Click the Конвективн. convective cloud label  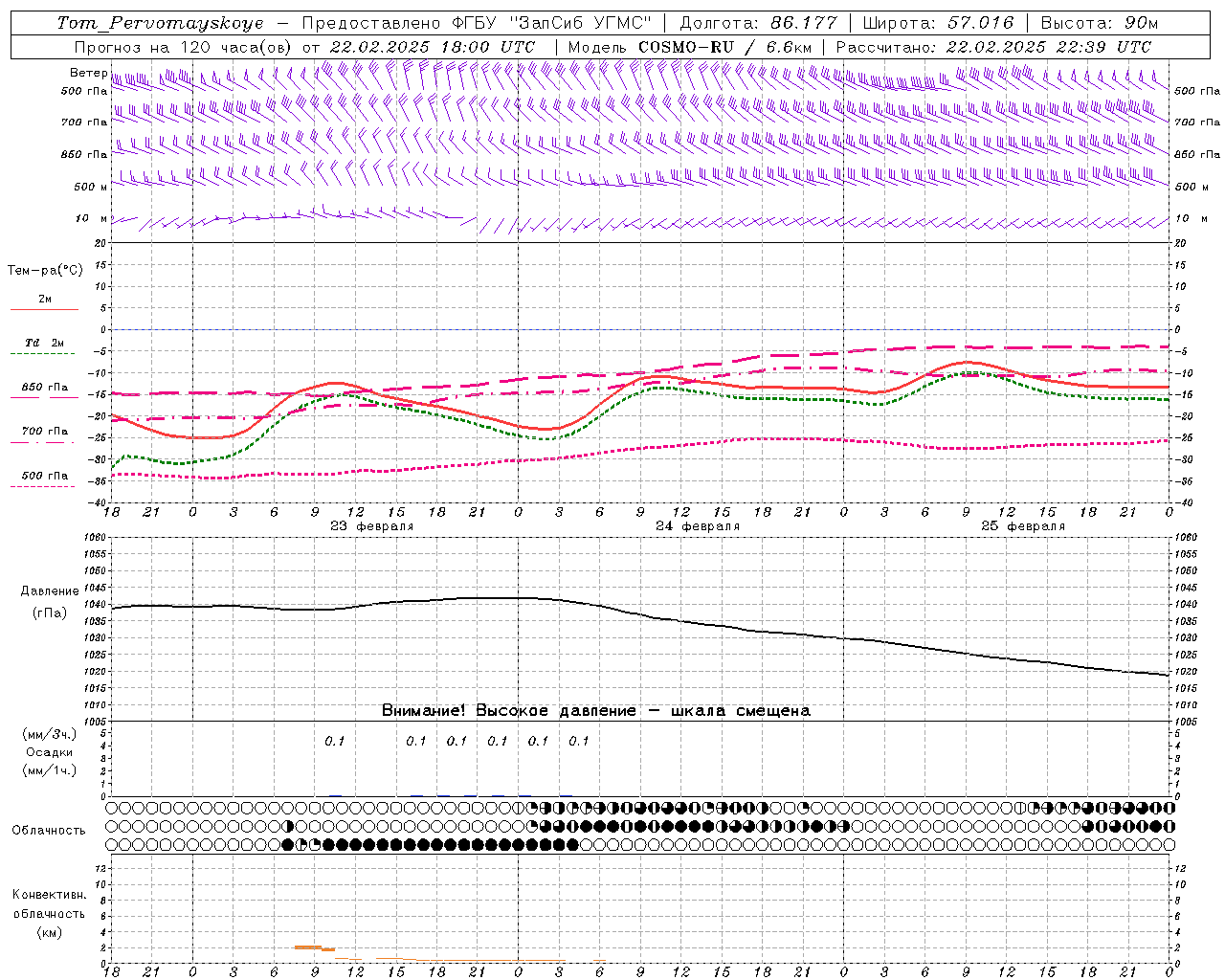tap(49, 895)
